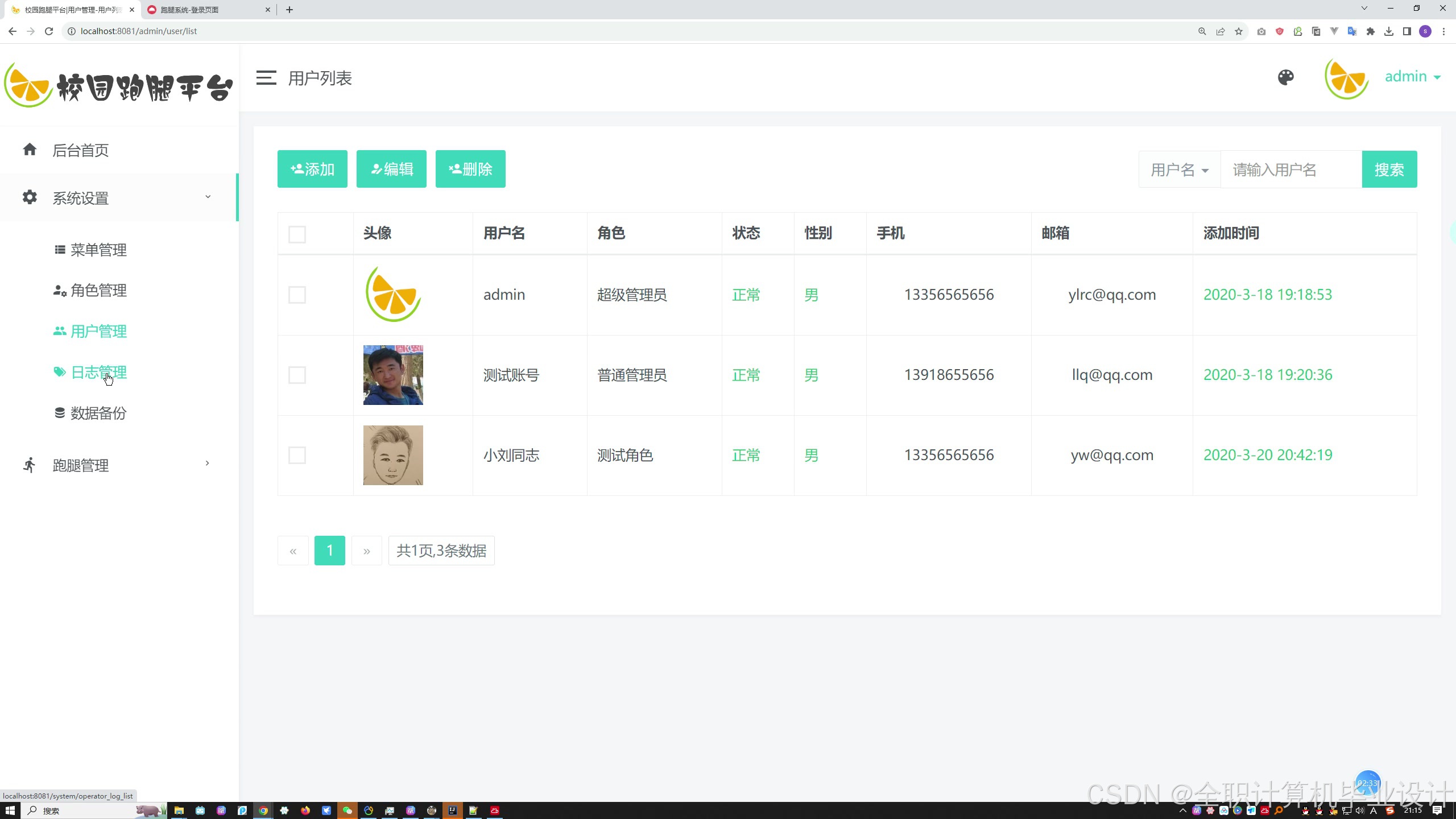Open 菜单管理 in the sidebar
The width and height of the screenshot is (1456, 819).
coord(98,250)
